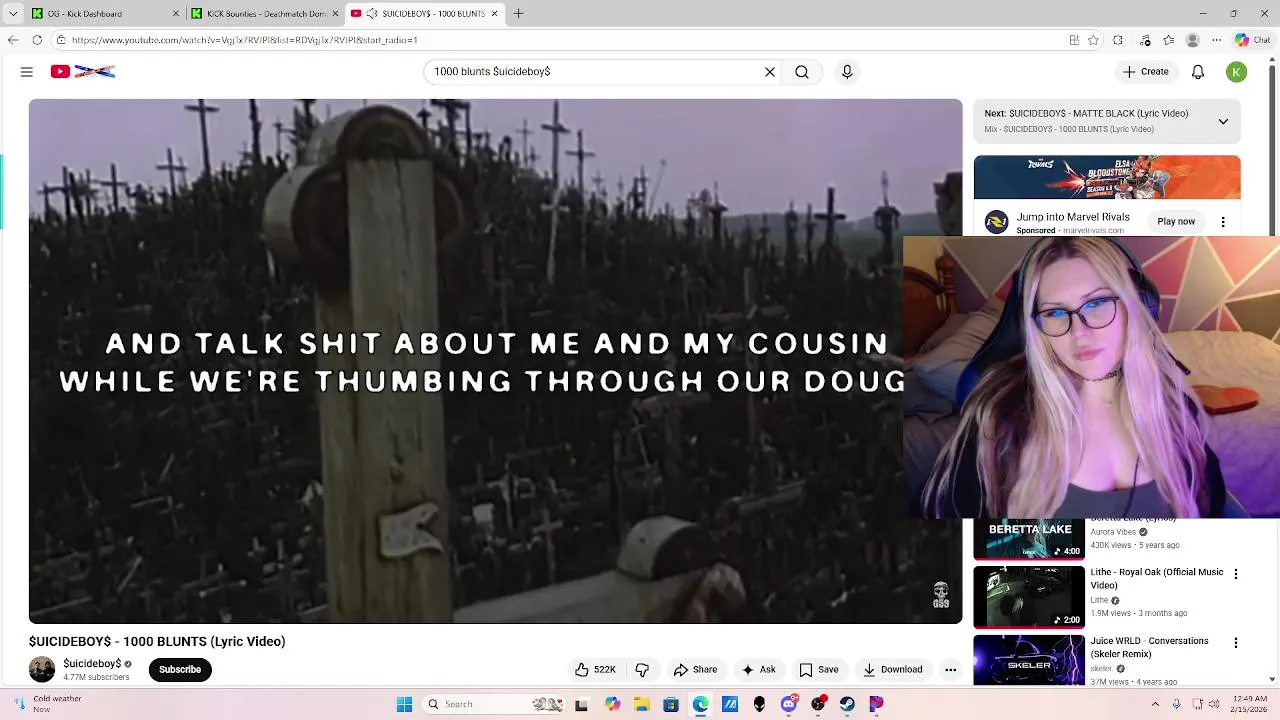This screenshot has height=720, width=1280.
Task: Open the YouTube Create menu
Action: 1146,72
